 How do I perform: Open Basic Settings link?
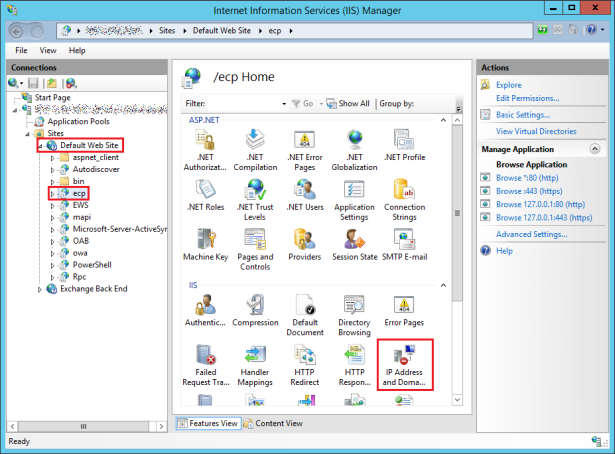tap(523, 115)
